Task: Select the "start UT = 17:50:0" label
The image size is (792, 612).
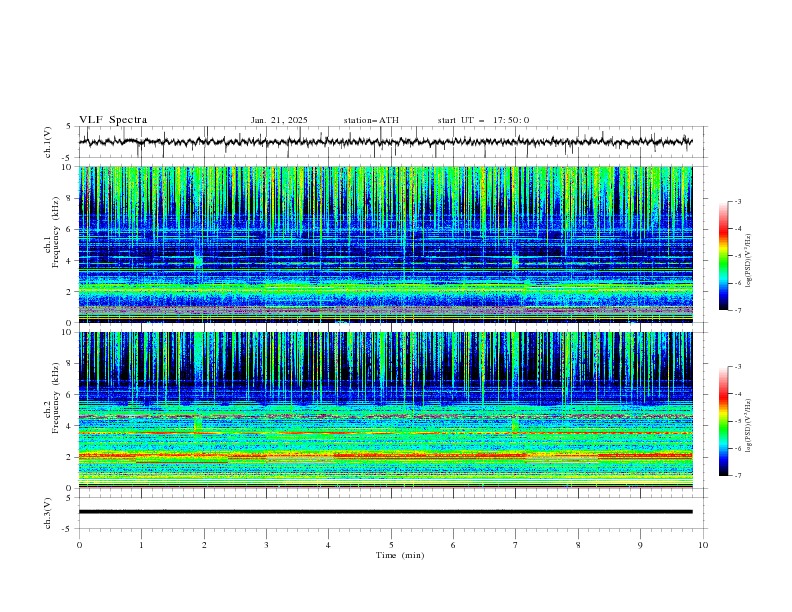Action: 483,120
